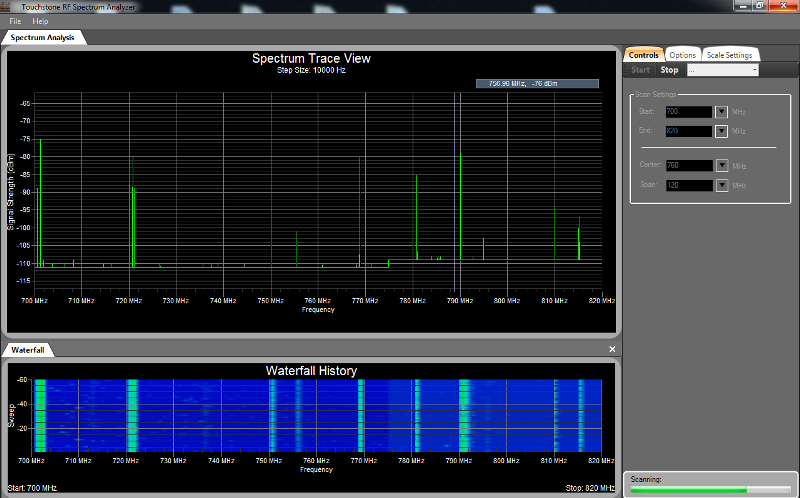Click the Step Size: 10000 Hz label

point(311,70)
